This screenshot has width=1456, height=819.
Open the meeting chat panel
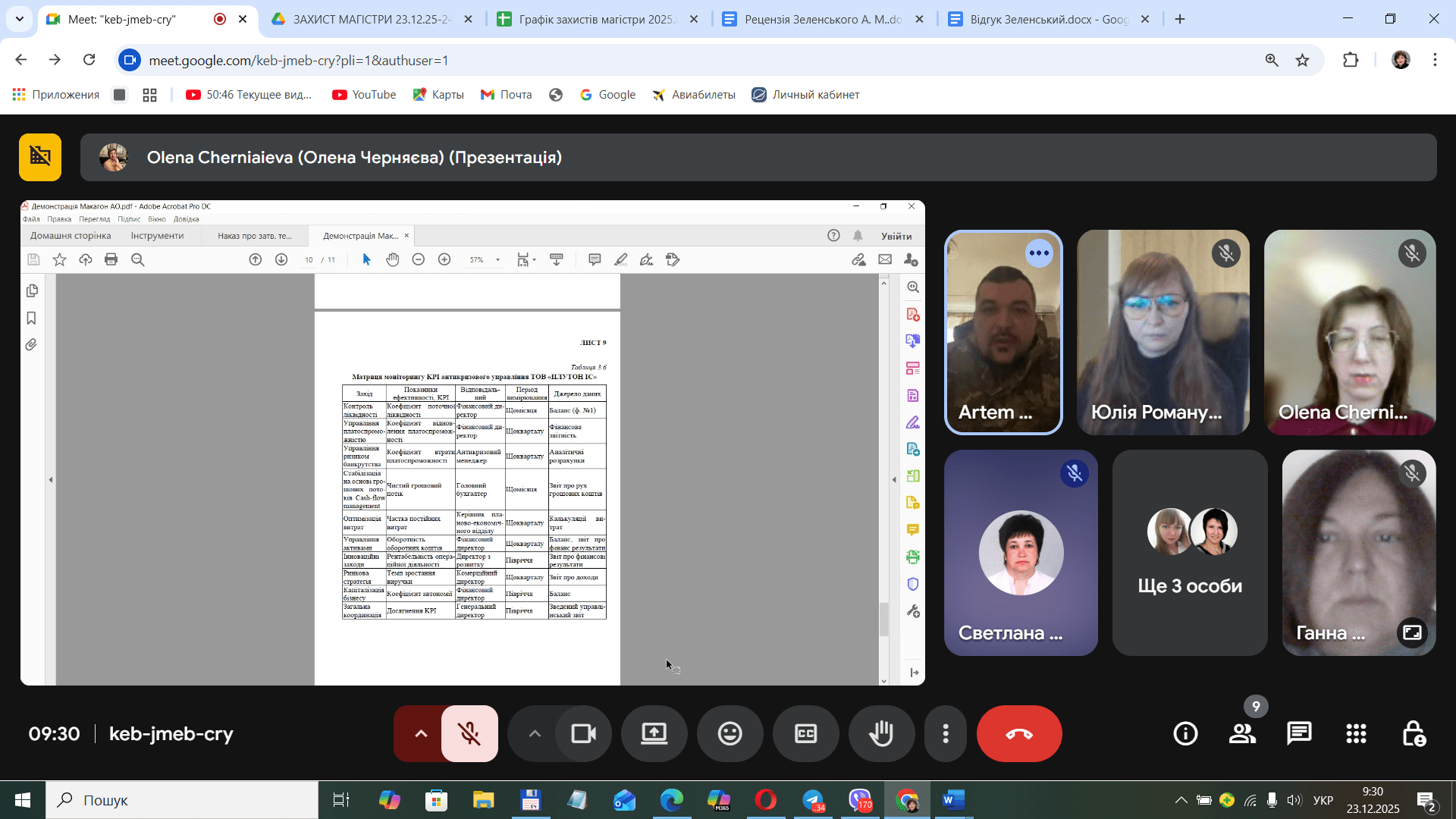[1299, 733]
